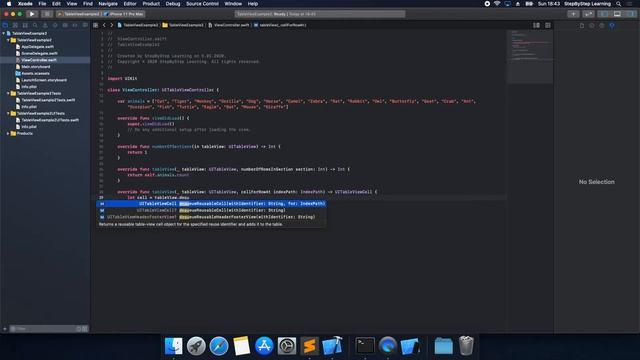640x360 pixels.
Task: Choose dequeueReusableHeaderFooterView completion
Action: coord(211,217)
